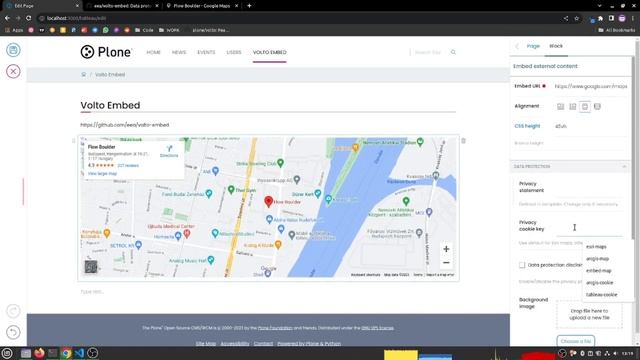The width and height of the screenshot is (640, 360).
Task: Click the CSS height input field
Action: click(591, 126)
